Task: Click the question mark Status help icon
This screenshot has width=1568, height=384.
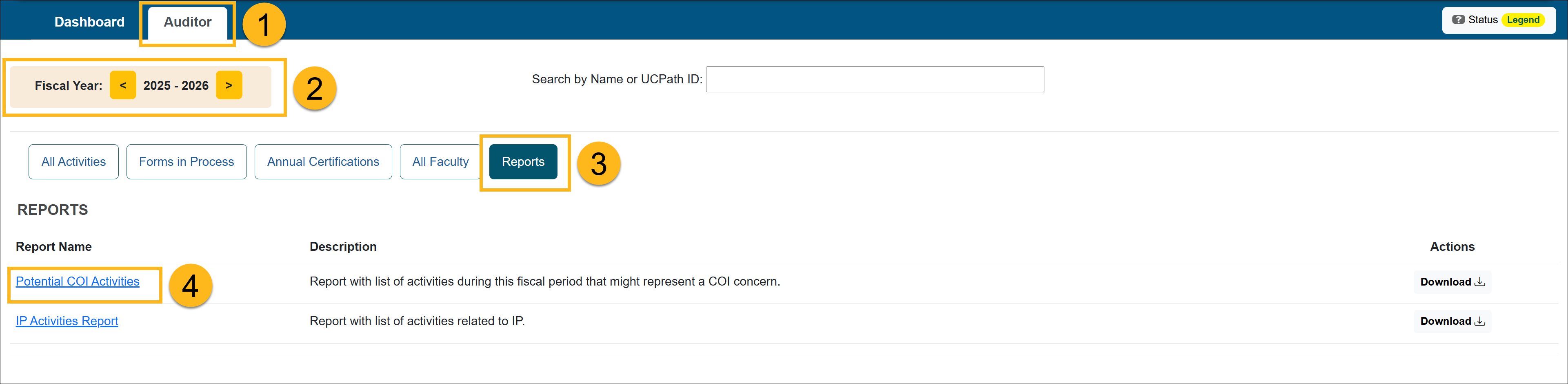Action: click(x=1459, y=19)
